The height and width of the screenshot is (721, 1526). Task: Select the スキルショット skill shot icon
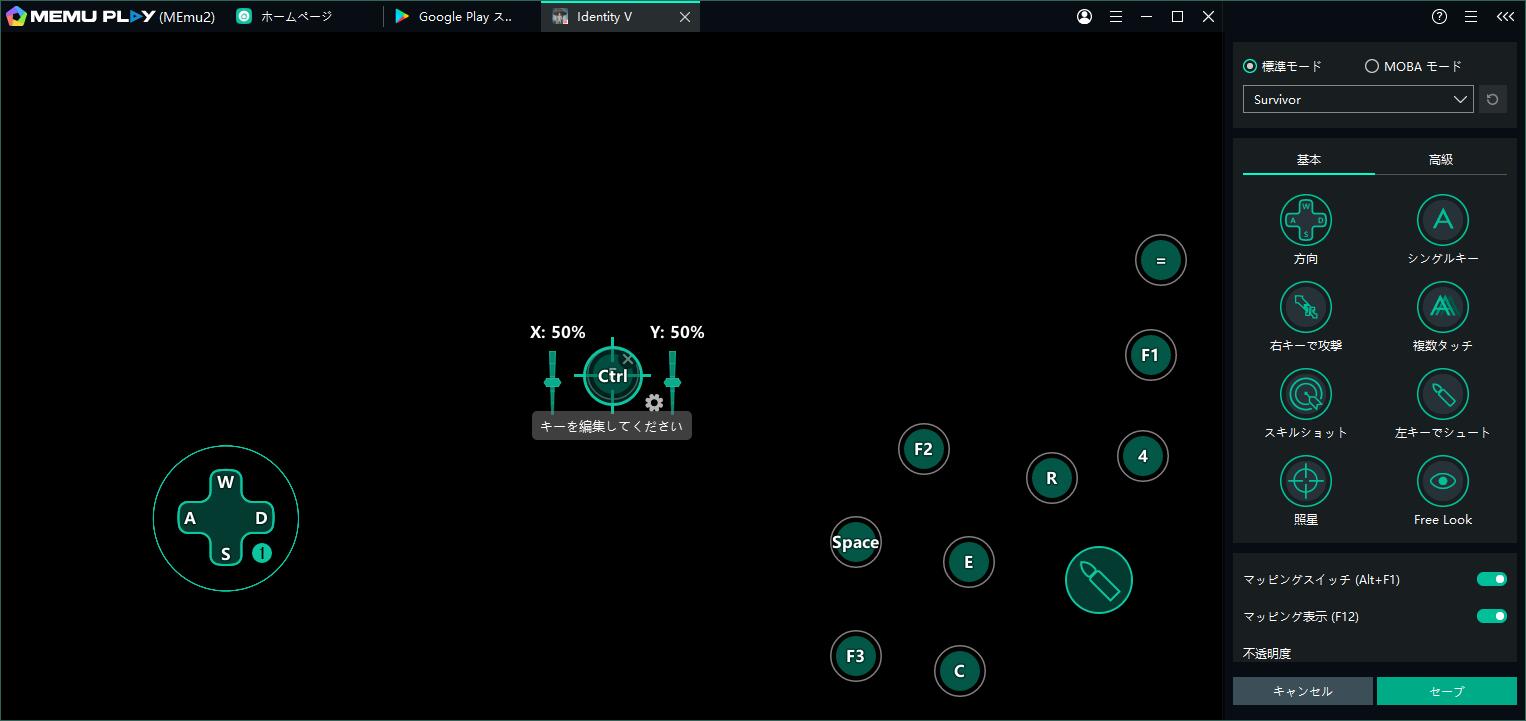coord(1305,394)
